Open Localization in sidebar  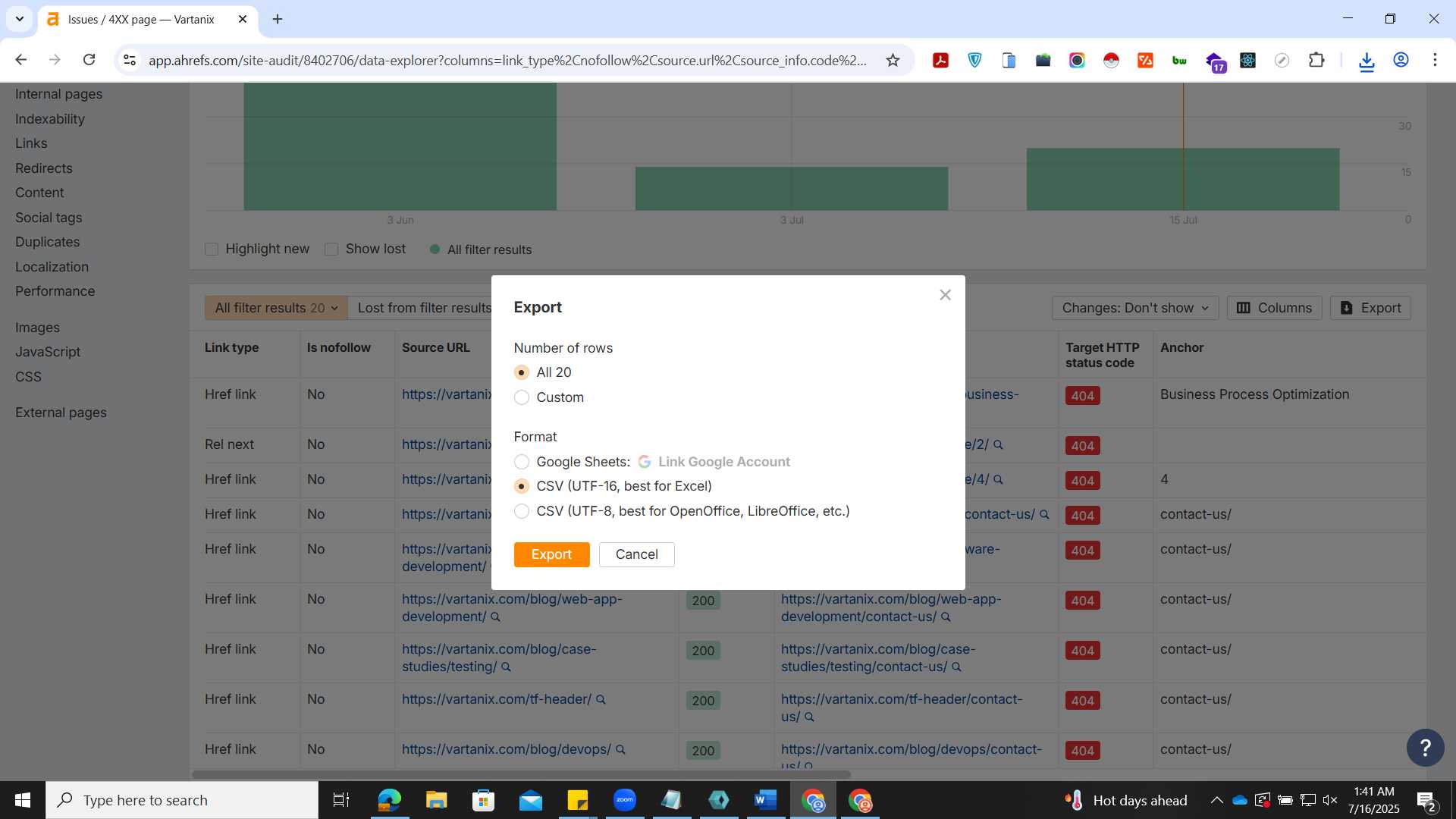[52, 267]
